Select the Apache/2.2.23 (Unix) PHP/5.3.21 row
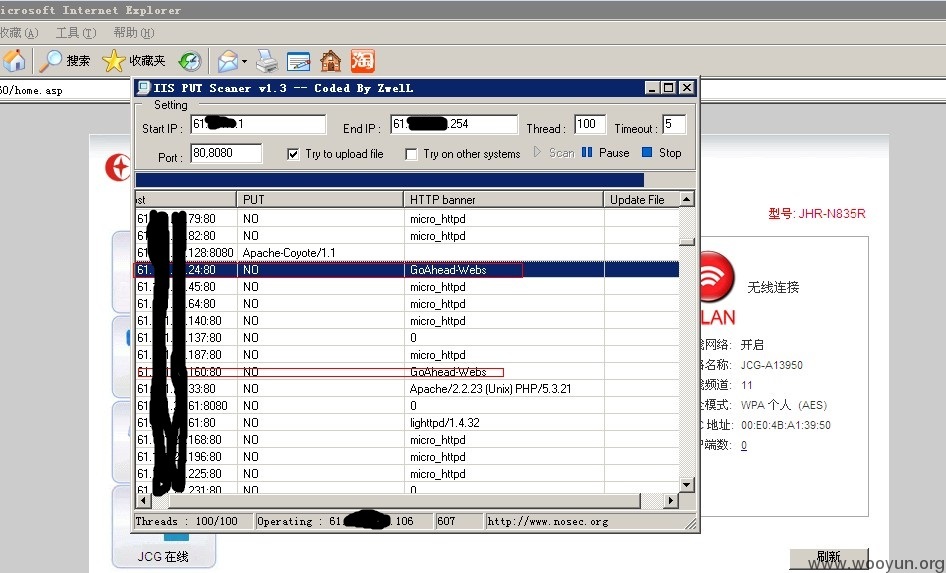Viewport: 946px width, 573px height. pos(407,388)
